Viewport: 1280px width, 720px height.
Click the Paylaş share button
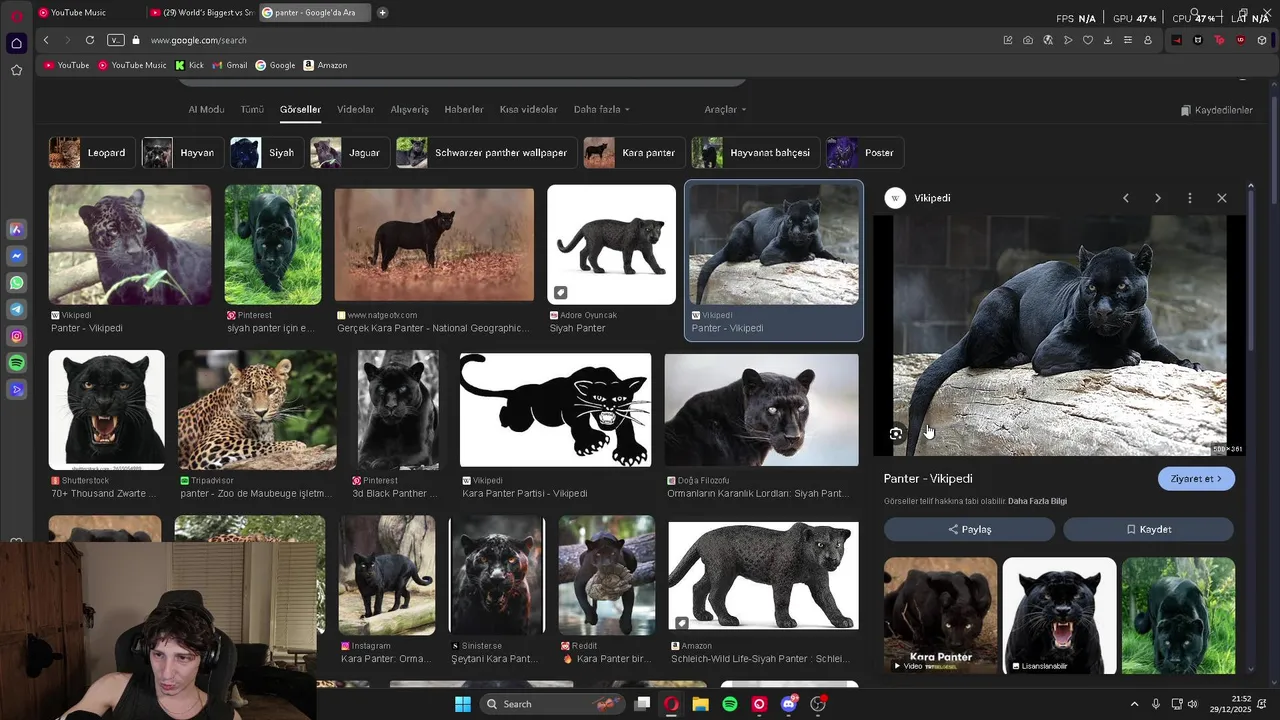coord(969,529)
